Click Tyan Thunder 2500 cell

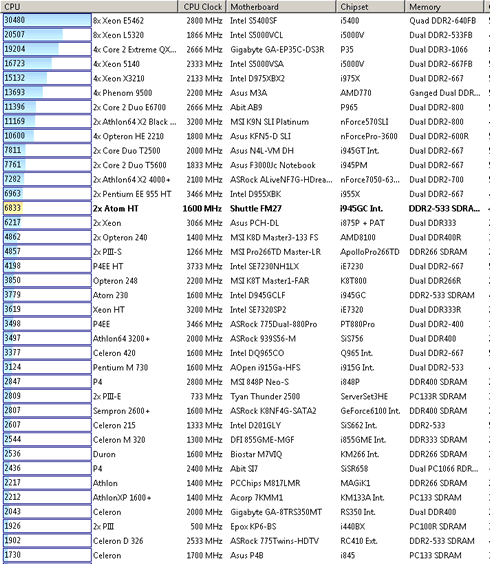[265, 396]
